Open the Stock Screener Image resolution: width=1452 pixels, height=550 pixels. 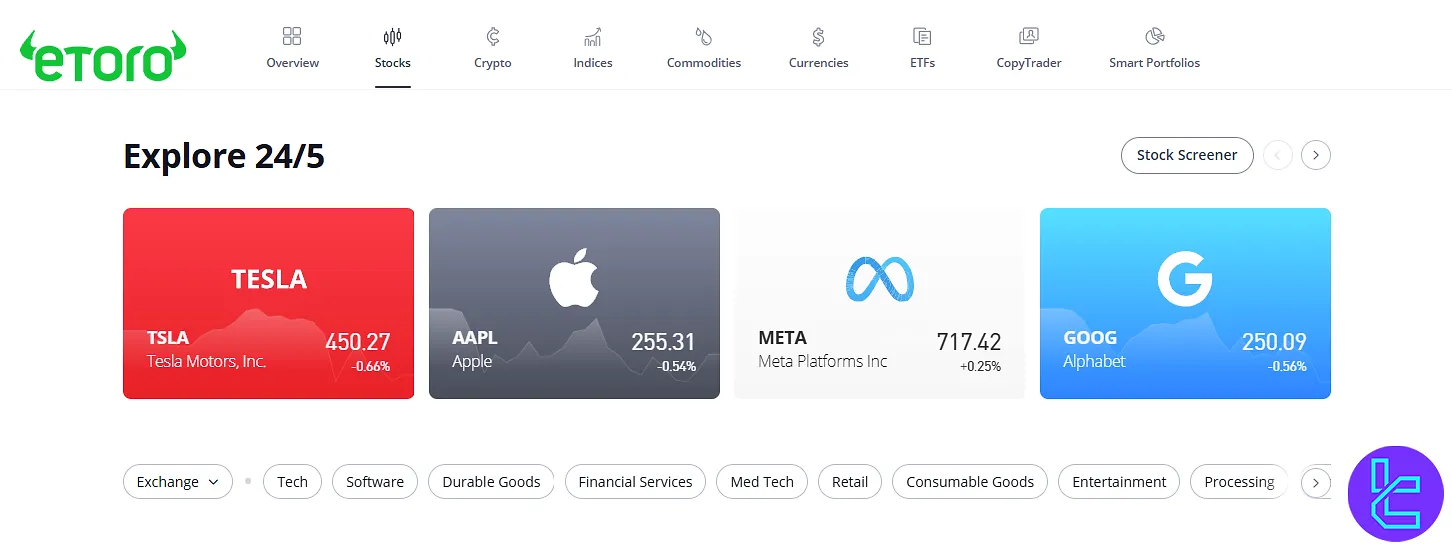tap(1187, 155)
